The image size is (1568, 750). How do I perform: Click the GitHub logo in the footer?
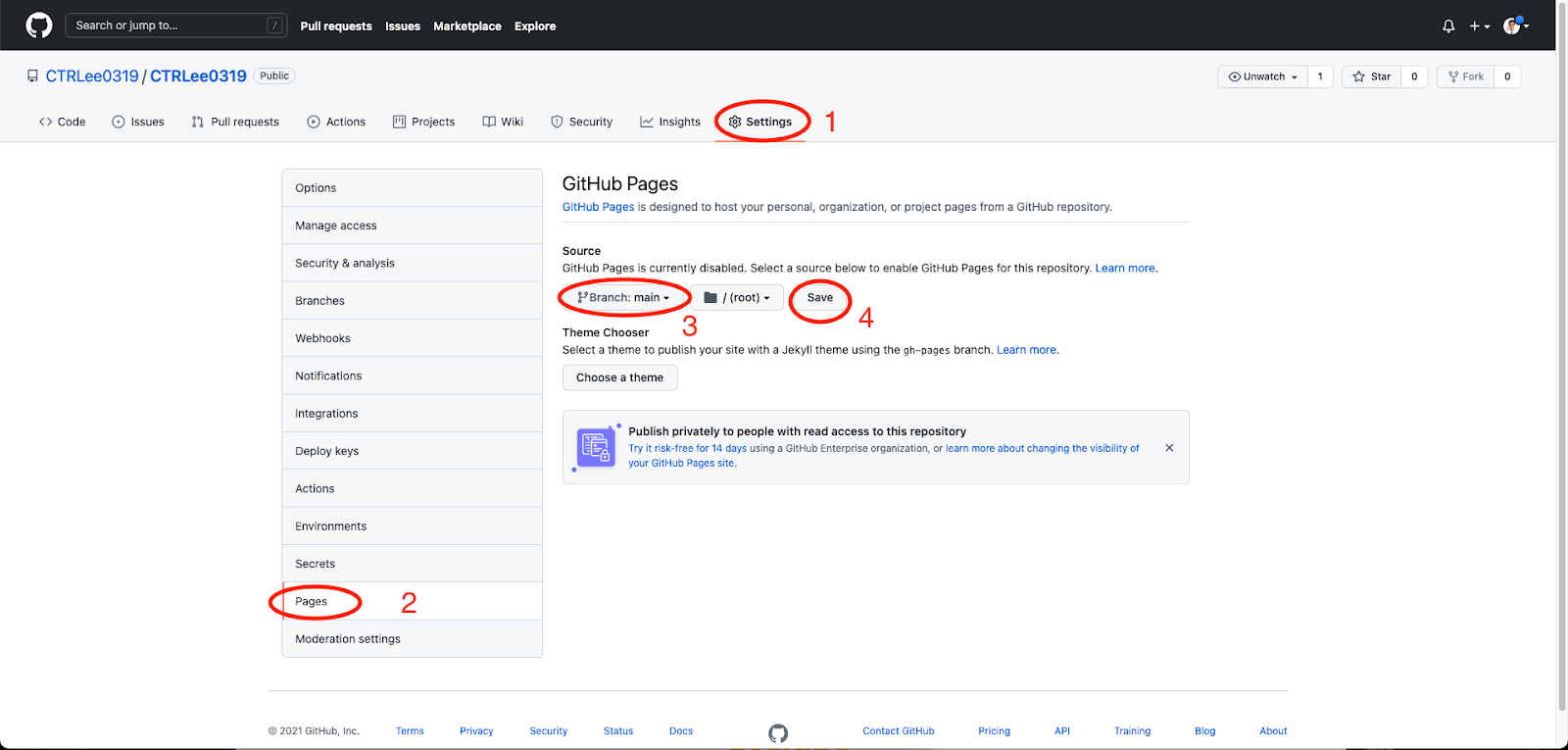(x=778, y=733)
